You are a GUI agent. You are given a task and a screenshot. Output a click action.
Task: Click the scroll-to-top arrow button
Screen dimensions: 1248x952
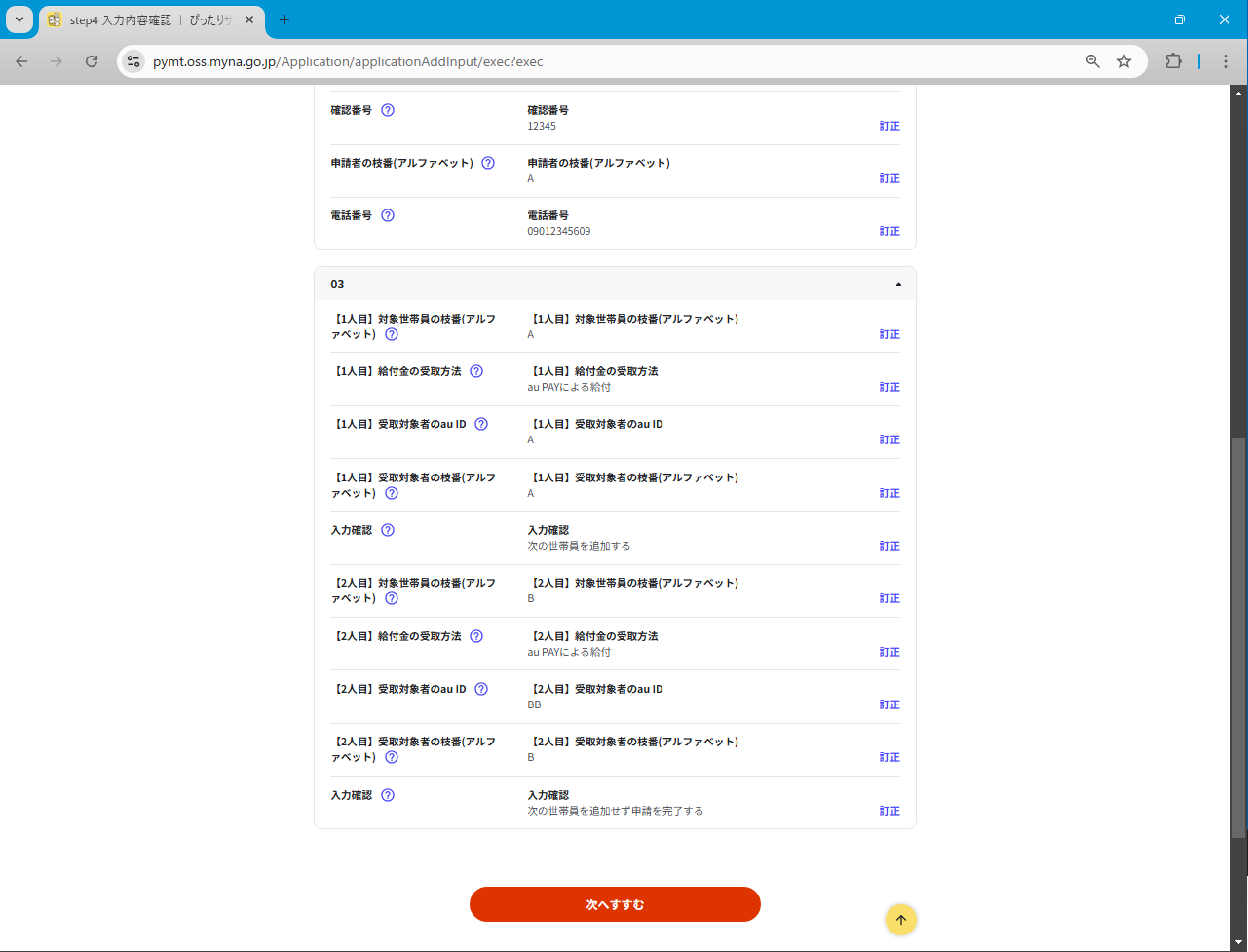coord(900,920)
